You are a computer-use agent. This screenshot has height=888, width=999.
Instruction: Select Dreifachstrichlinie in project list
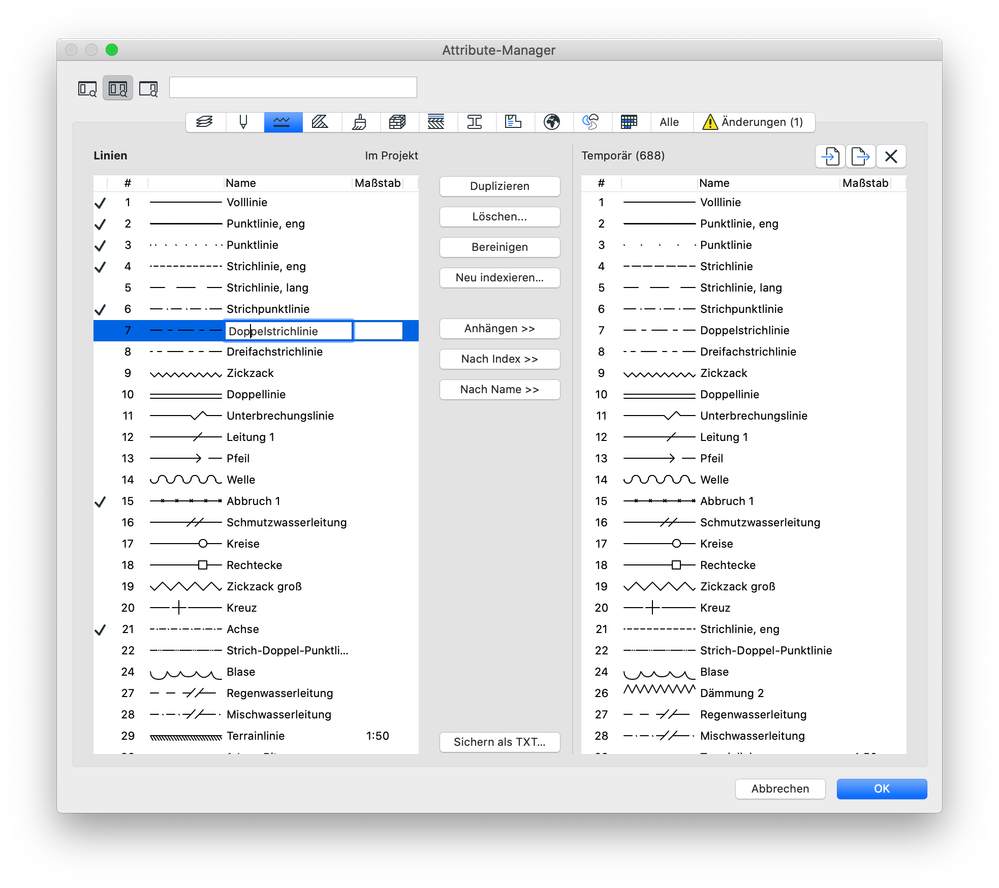[x=256, y=352]
